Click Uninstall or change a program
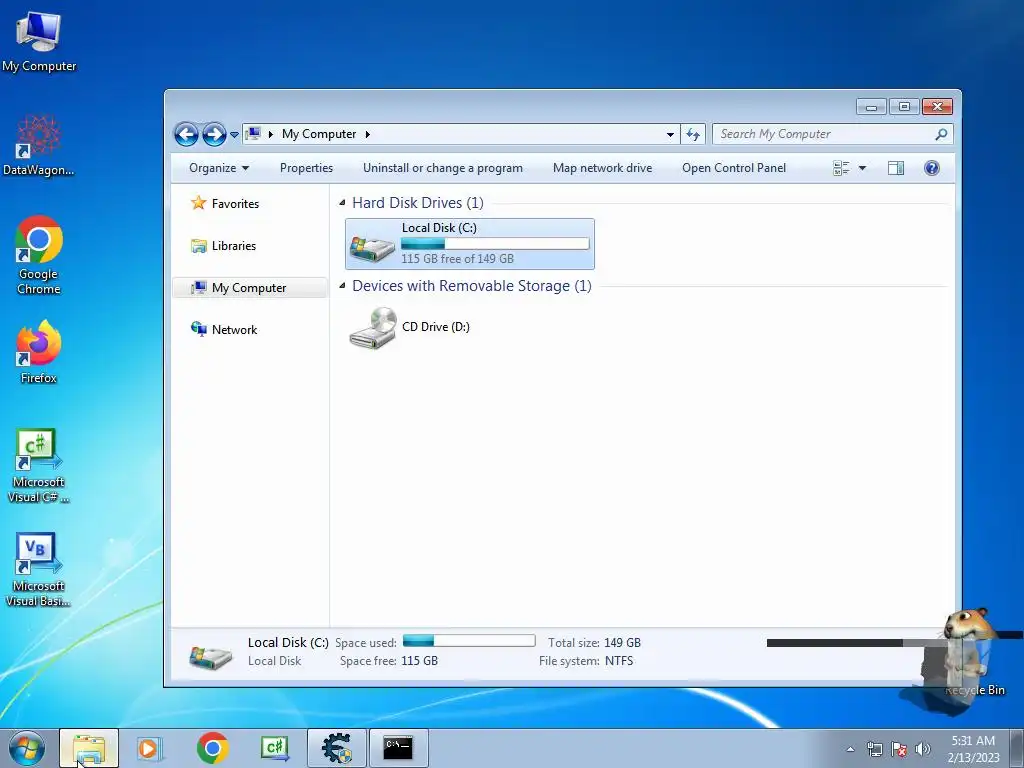 443,168
